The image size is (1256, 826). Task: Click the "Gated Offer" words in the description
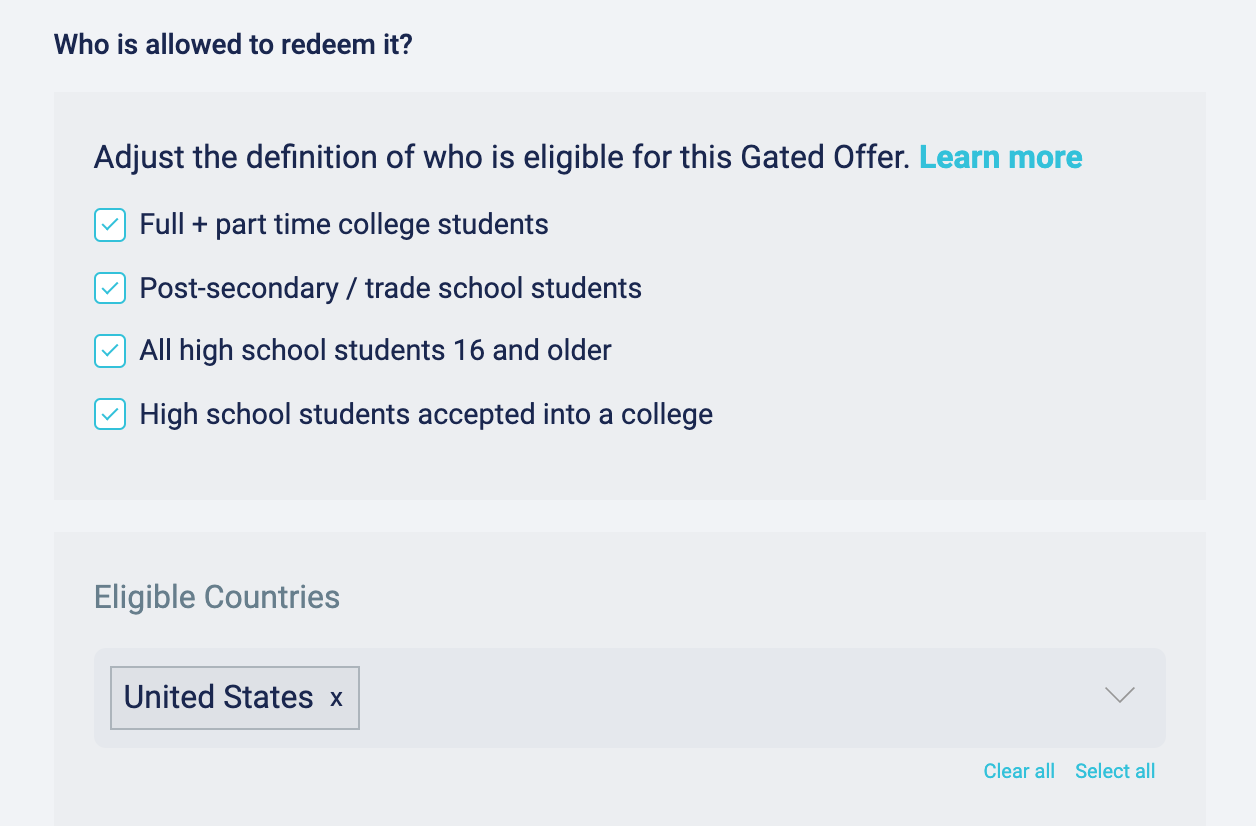point(825,157)
